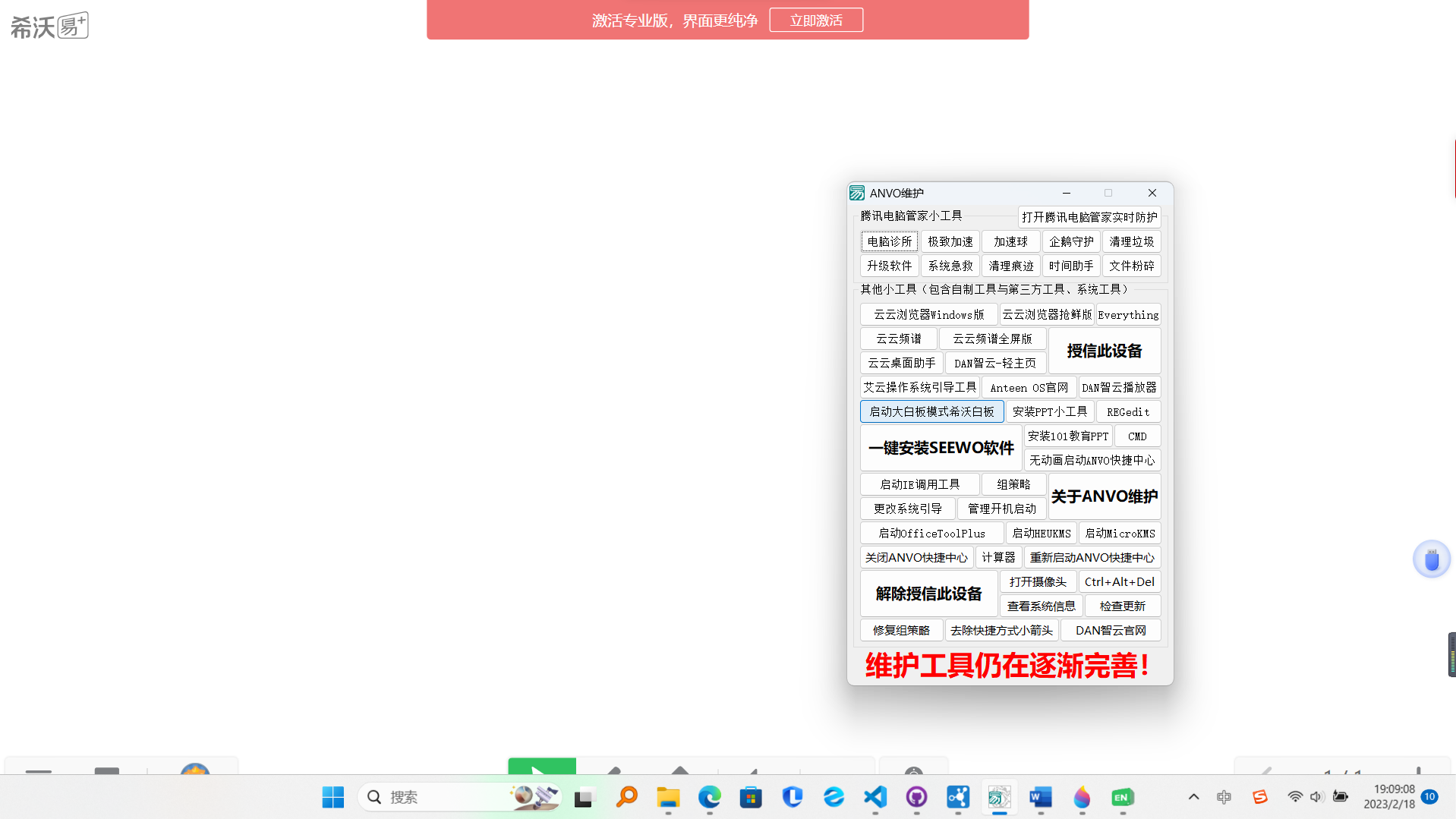Click 文件粉碎 button
This screenshot has height=819, width=1456.
[x=1132, y=266]
